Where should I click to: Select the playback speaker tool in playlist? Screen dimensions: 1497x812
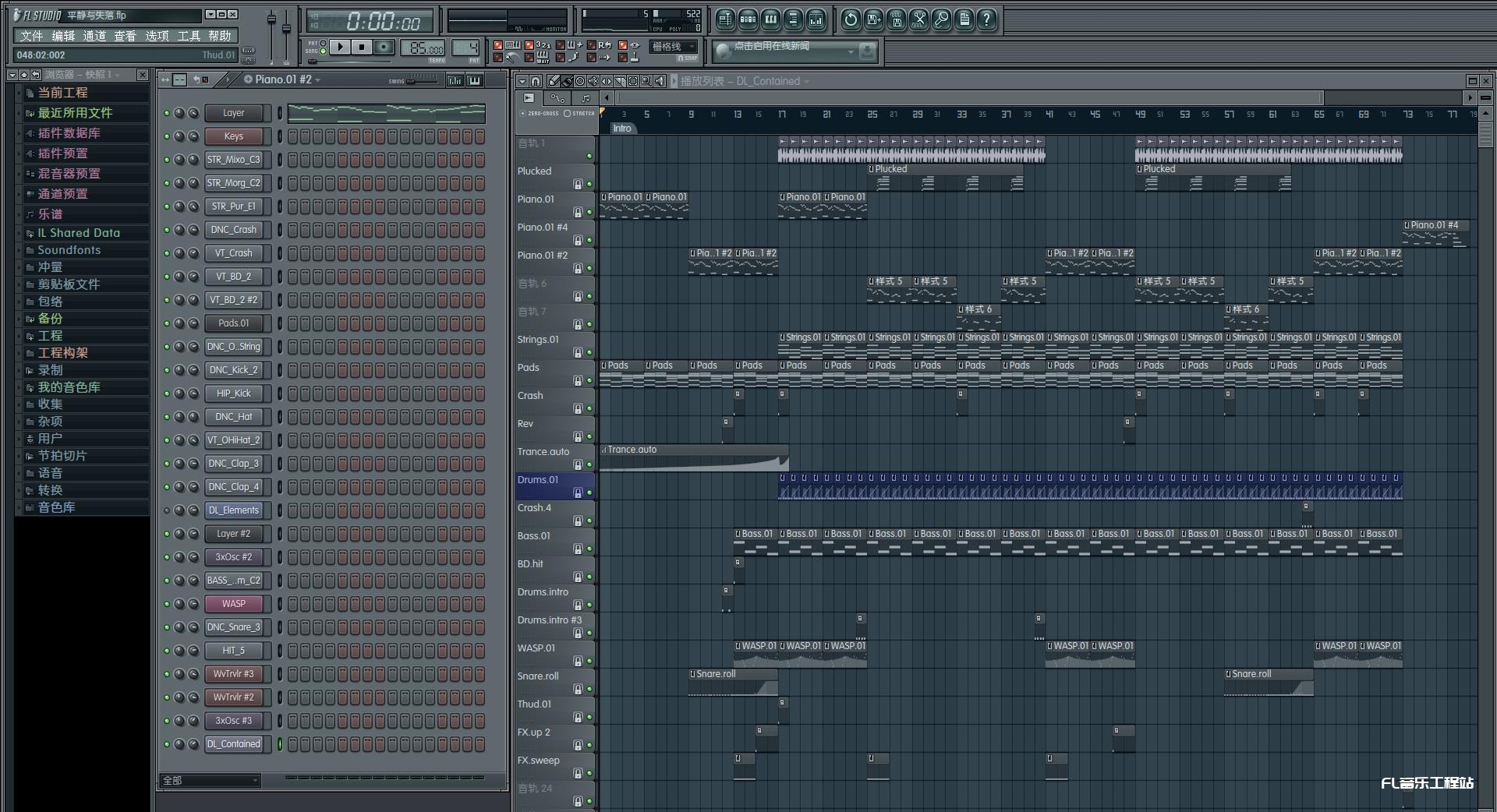[x=660, y=81]
